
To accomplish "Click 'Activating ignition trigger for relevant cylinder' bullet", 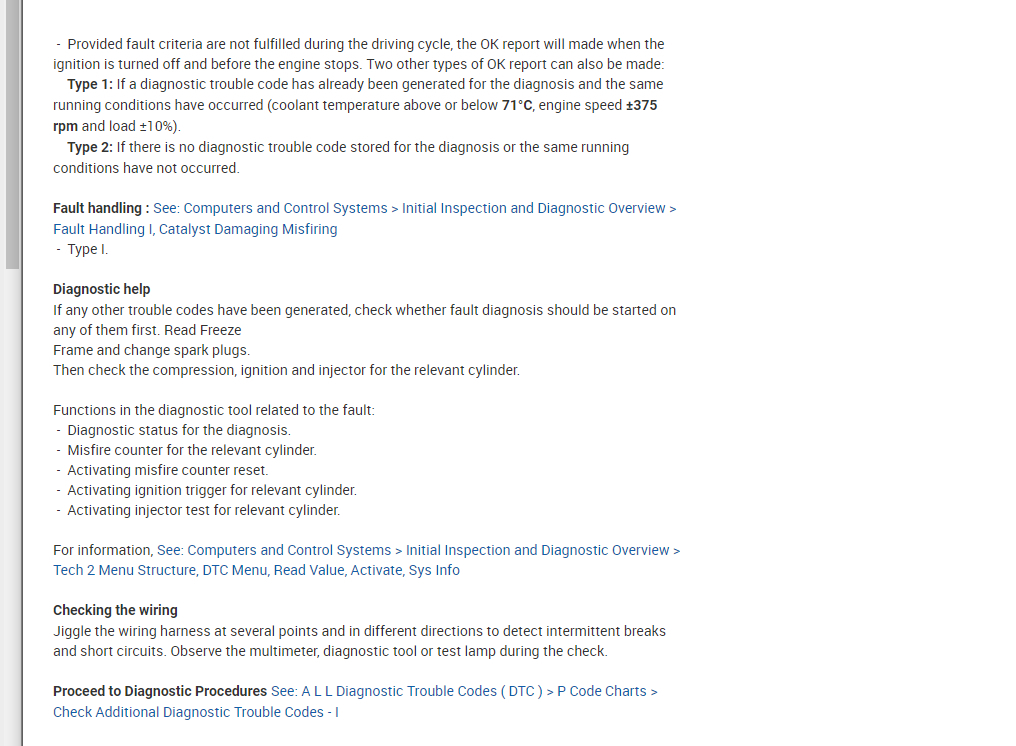I will 211,490.
